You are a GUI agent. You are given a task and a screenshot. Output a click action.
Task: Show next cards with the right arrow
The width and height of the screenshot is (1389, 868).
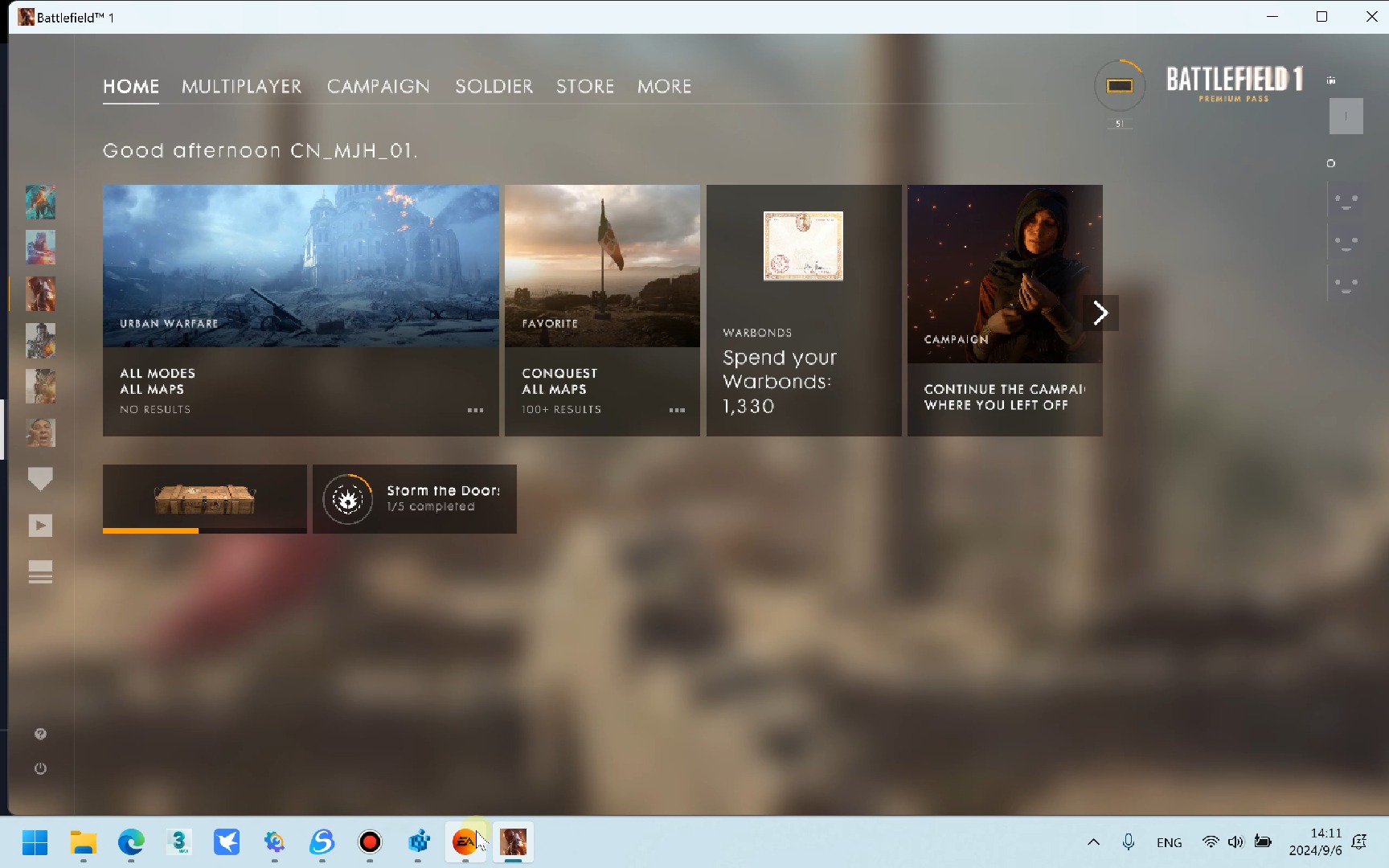pos(1100,313)
